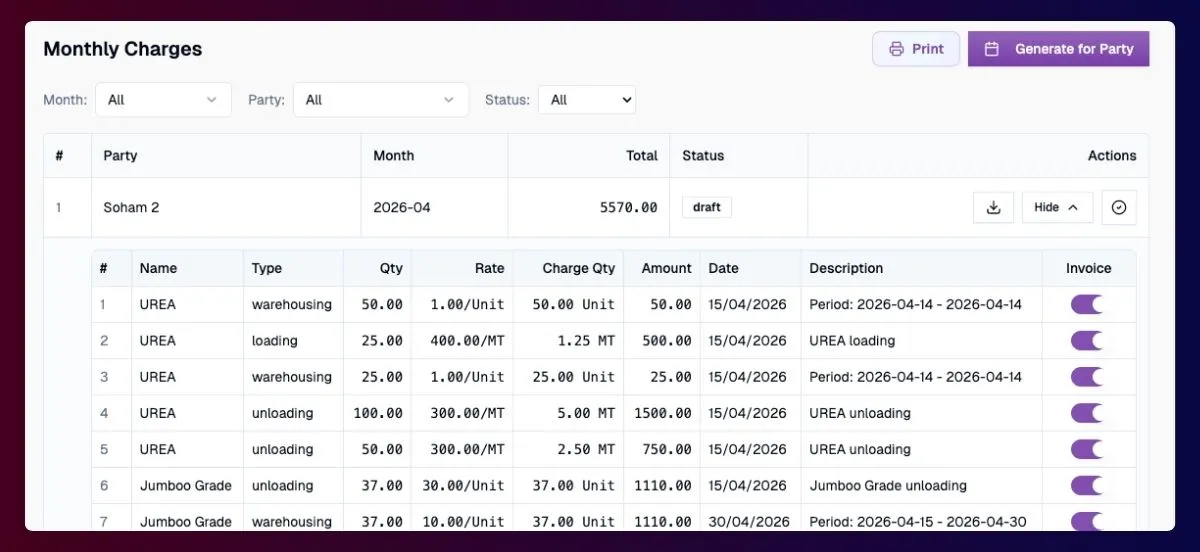Click the Print button
Screen dimensions: 1200x552
point(916,49)
